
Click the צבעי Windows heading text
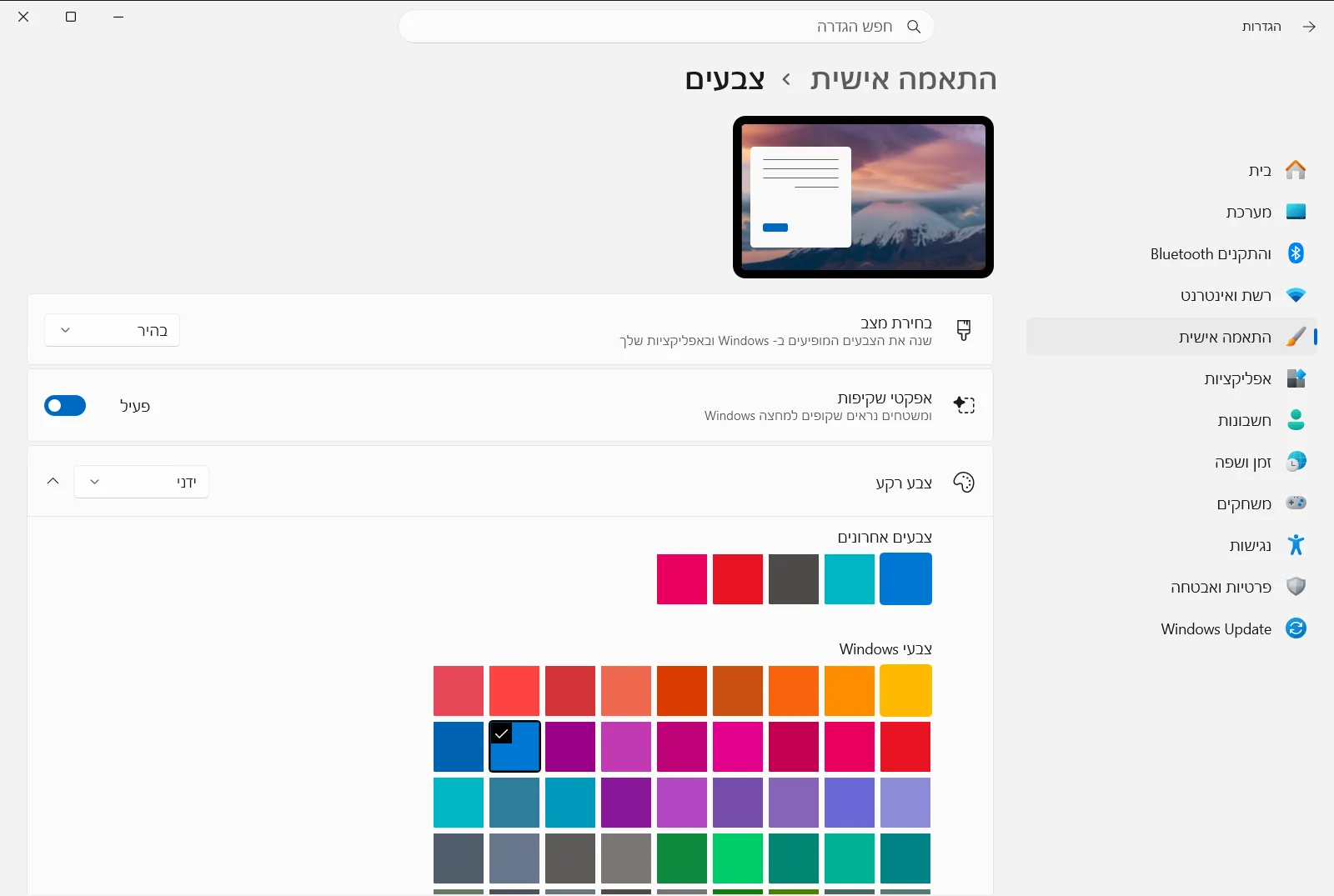point(885,649)
